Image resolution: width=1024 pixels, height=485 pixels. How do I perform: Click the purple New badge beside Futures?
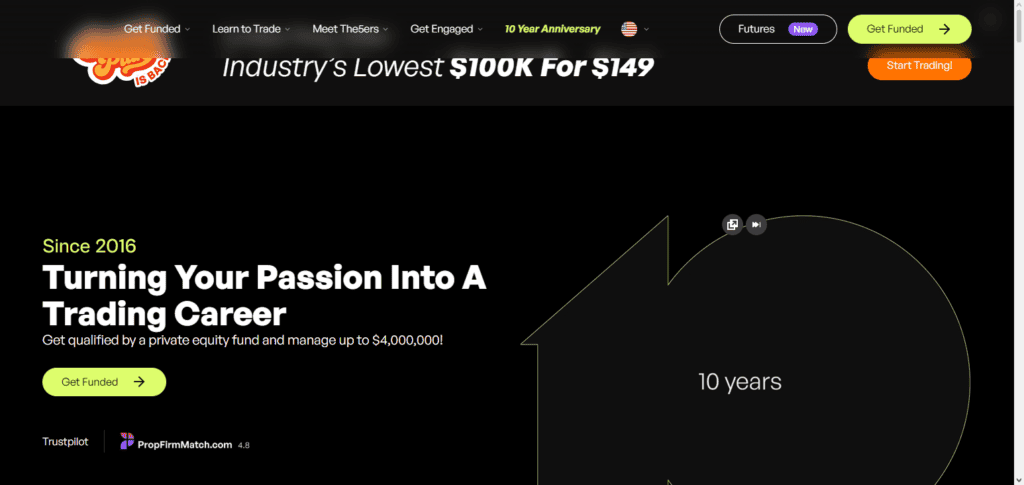(x=803, y=29)
